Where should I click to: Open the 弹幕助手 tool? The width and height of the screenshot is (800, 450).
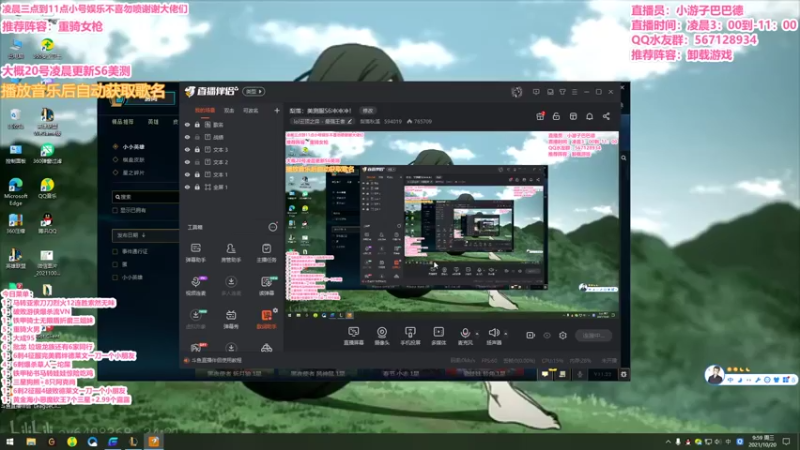pyautogui.click(x=195, y=253)
